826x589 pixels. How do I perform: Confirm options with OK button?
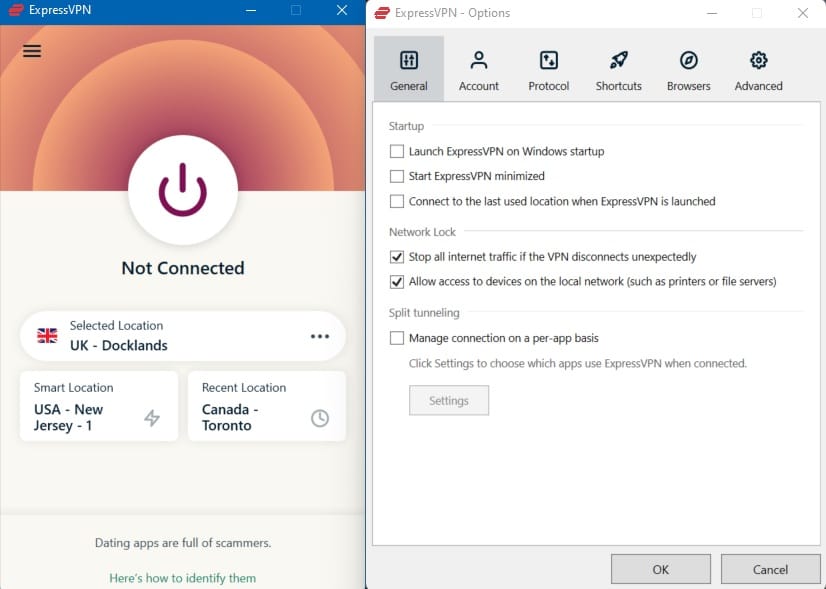pyautogui.click(x=661, y=570)
